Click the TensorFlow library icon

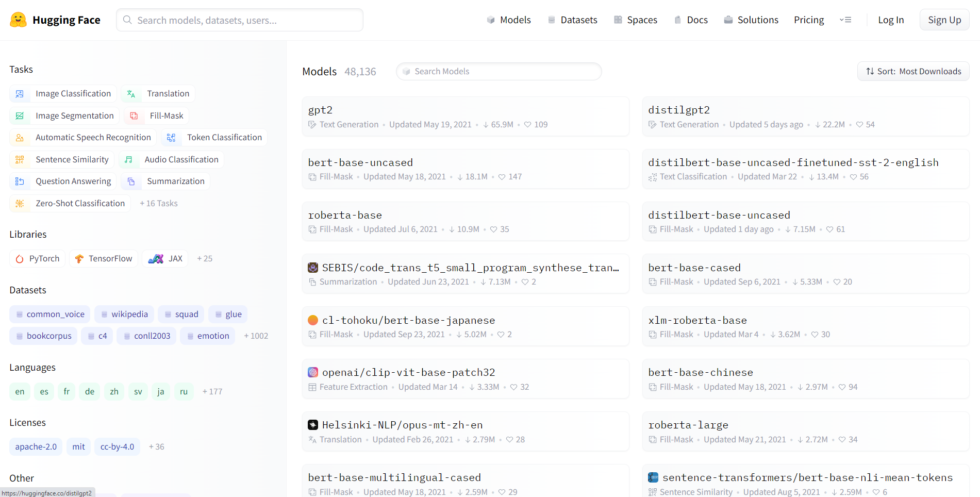(x=79, y=259)
